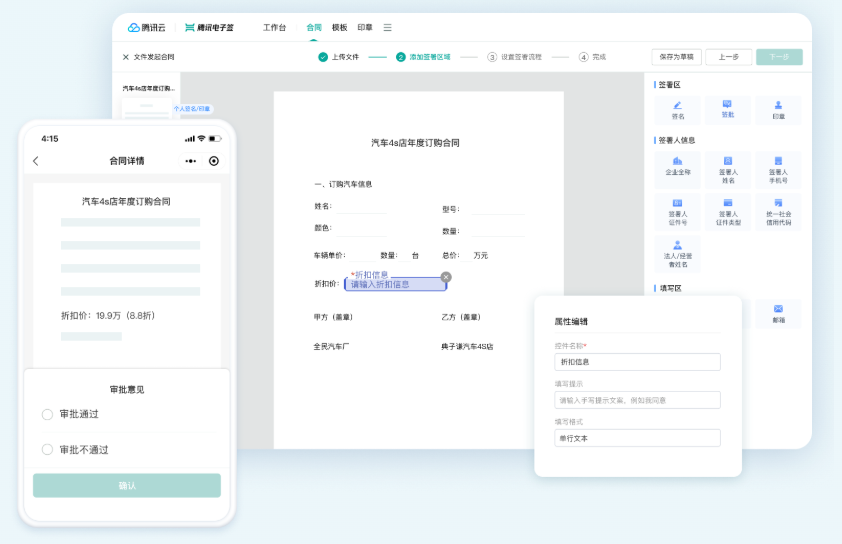Insert the 签署人姓名 field
The image size is (842, 544).
click(x=728, y=170)
